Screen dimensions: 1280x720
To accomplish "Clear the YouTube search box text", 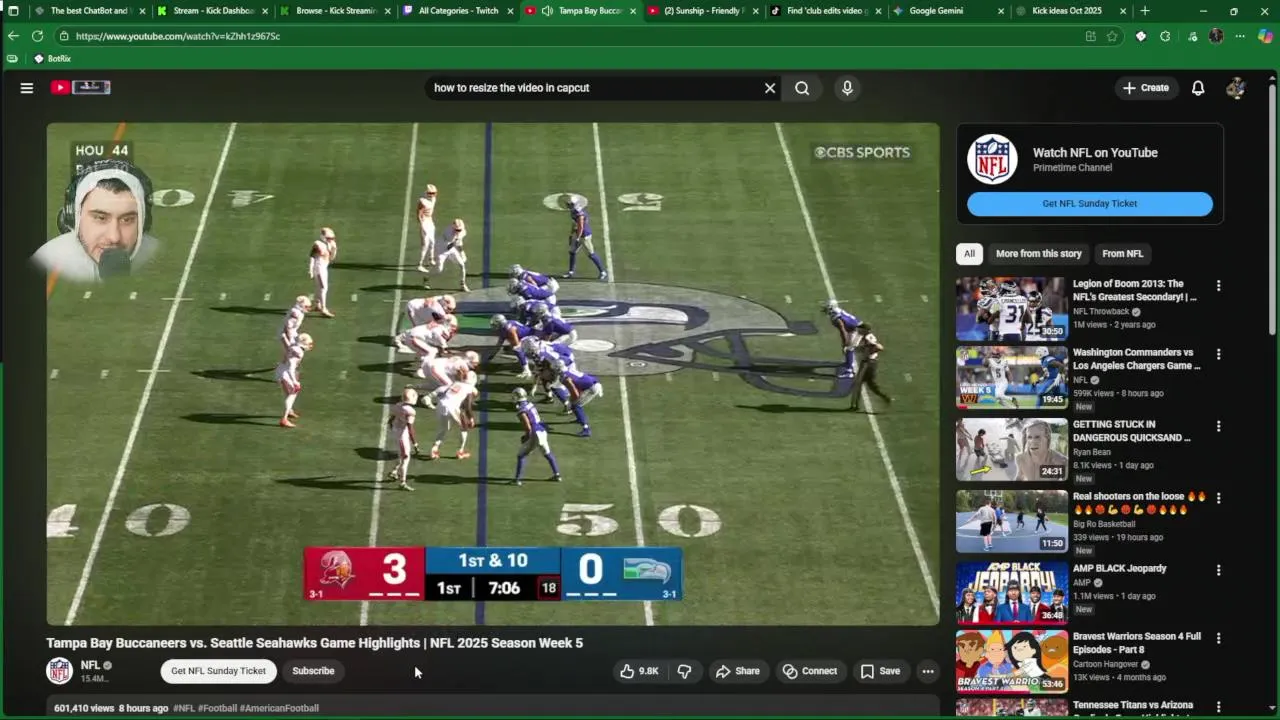I will point(770,88).
